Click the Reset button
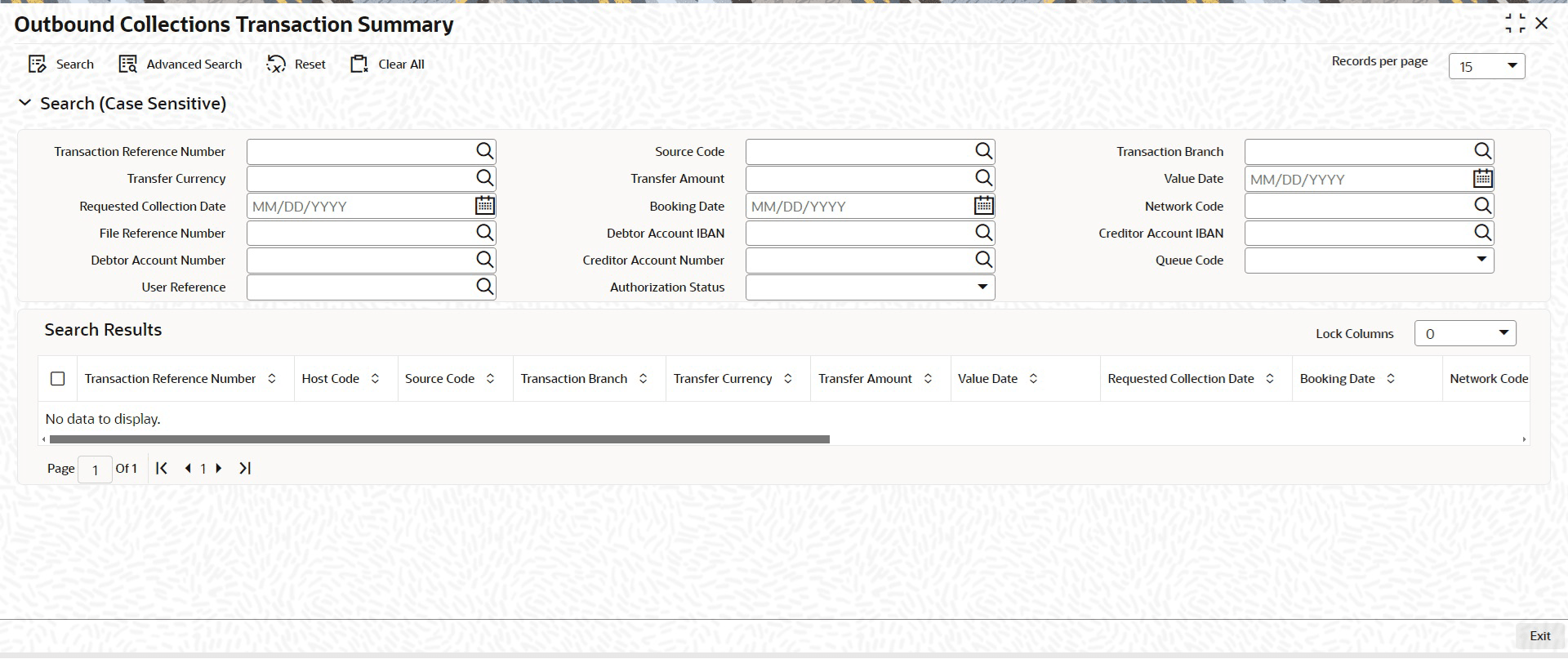The height and width of the screenshot is (659, 1568). (x=296, y=65)
